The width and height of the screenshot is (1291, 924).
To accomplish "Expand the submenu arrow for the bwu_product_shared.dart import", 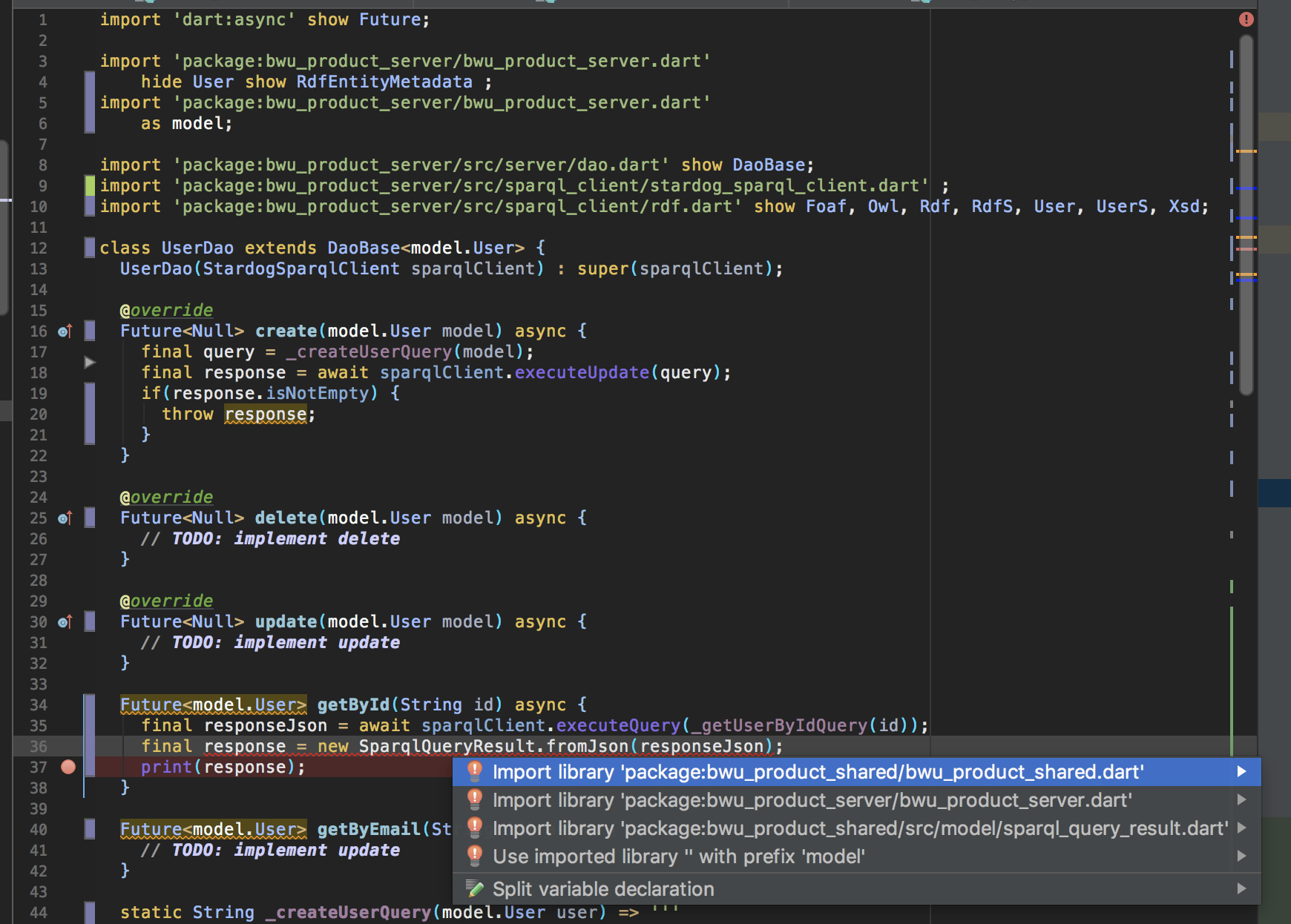I will [1241, 772].
